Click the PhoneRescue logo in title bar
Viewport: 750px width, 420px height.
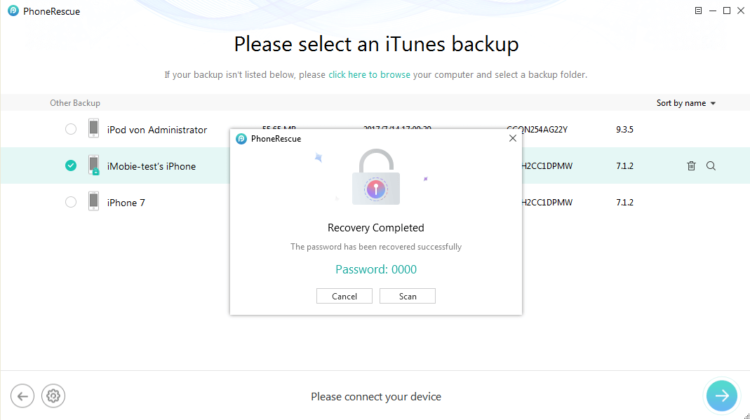[x=13, y=11]
